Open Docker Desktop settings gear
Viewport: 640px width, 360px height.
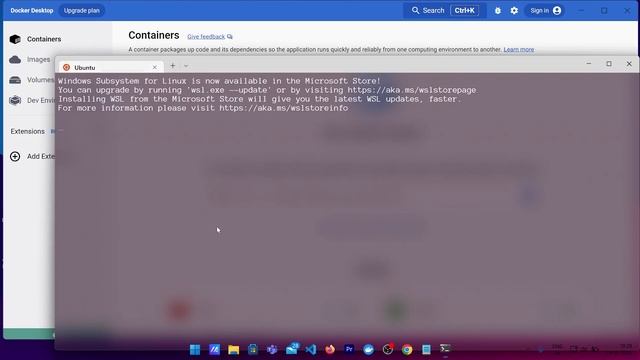pos(514,11)
